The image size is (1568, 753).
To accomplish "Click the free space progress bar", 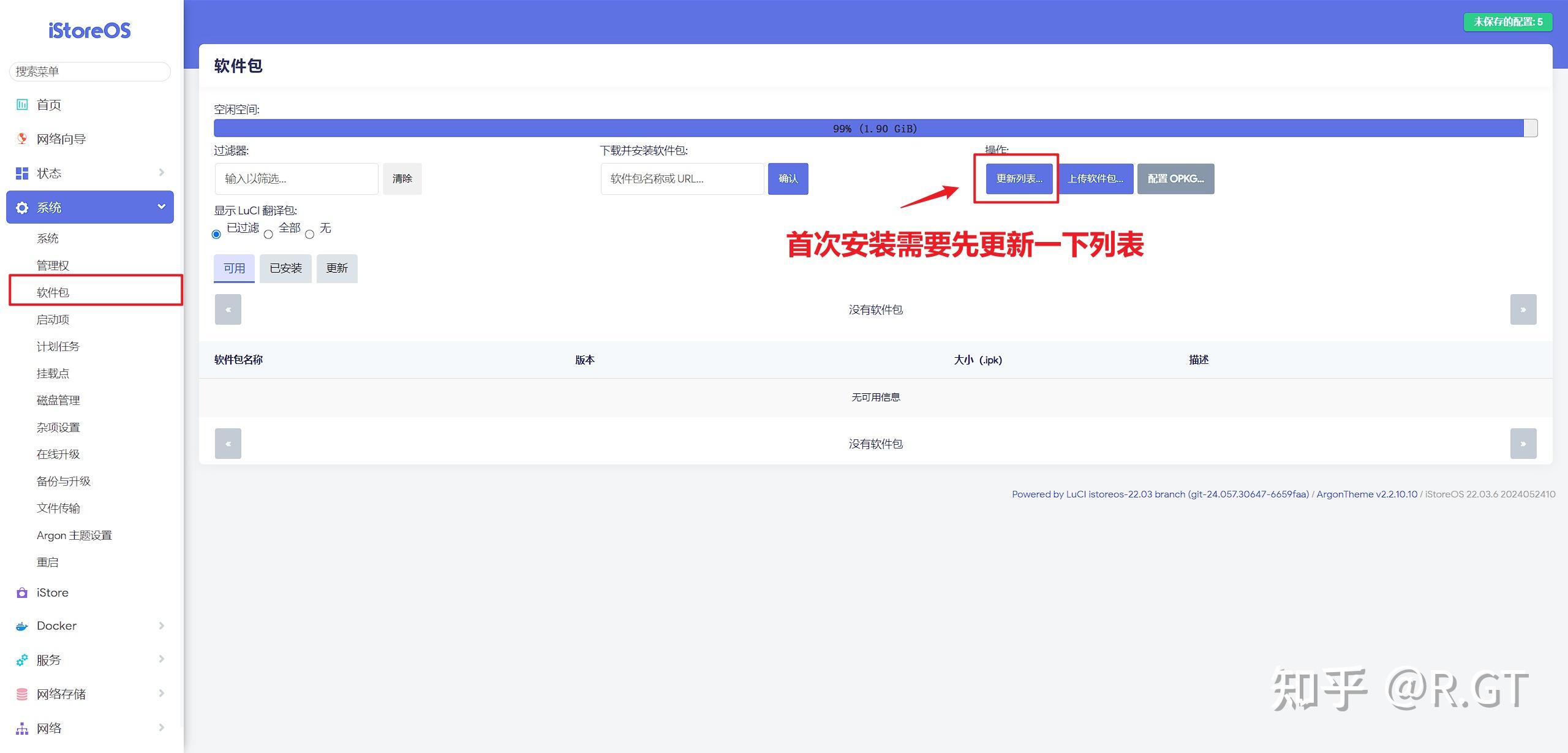I will coord(875,128).
